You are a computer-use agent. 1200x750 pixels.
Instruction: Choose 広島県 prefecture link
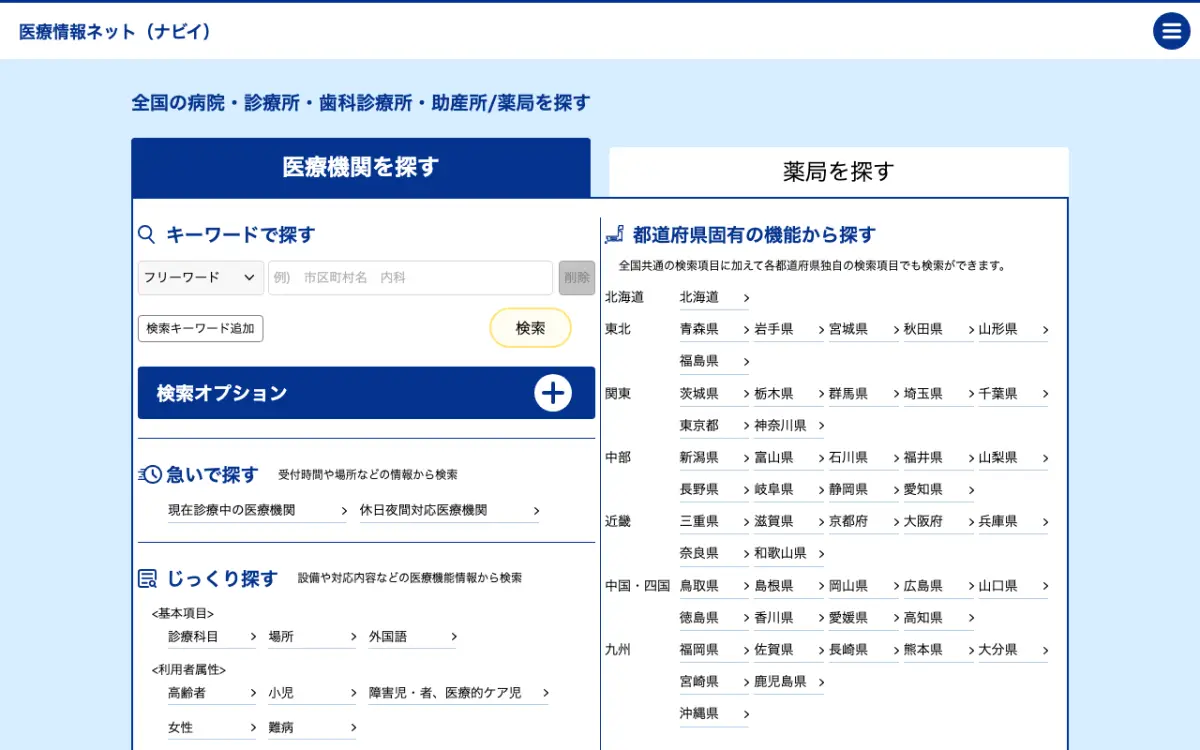click(939, 586)
